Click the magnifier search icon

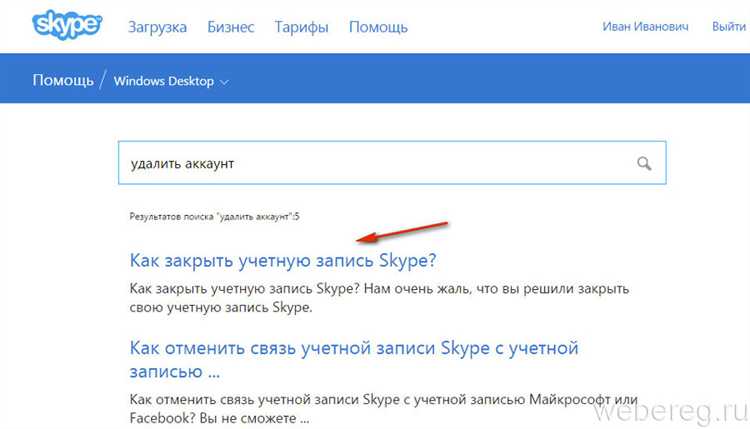[644, 164]
